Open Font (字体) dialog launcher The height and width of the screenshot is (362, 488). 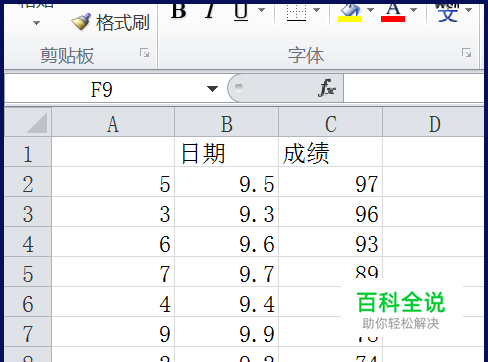467,53
